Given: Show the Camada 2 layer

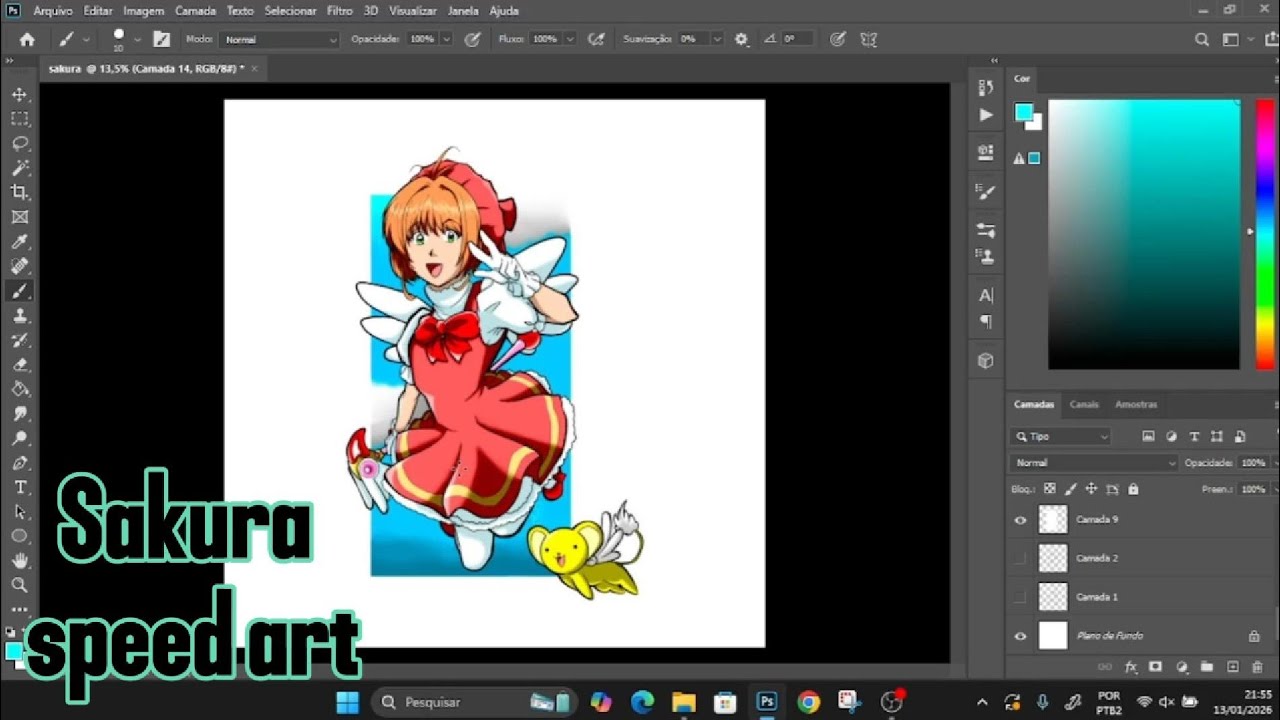Looking at the screenshot, I should pyautogui.click(x=1020, y=558).
